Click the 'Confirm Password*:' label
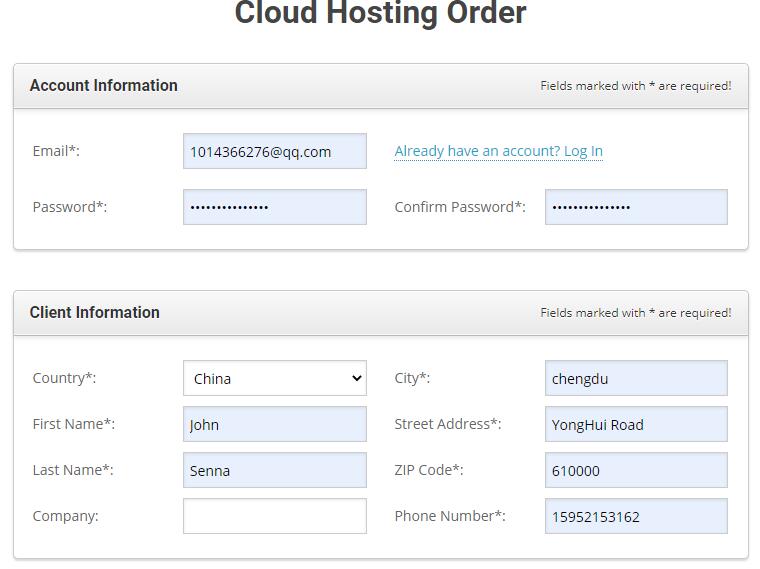Image resolution: width=760 pixels, height=569 pixels. point(460,207)
